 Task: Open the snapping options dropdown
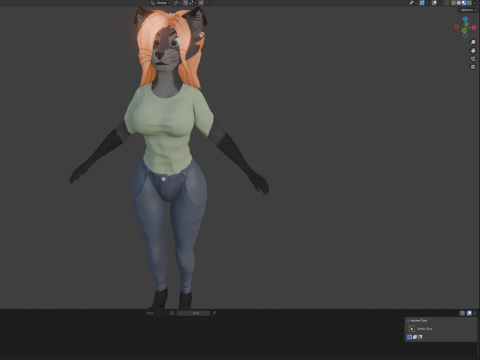point(193,3)
